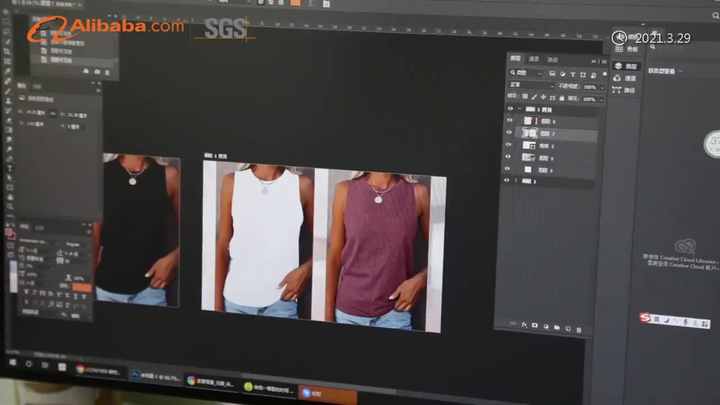Click the orange text color swatch in Character panel
The height and width of the screenshot is (405, 720).
click(x=82, y=287)
